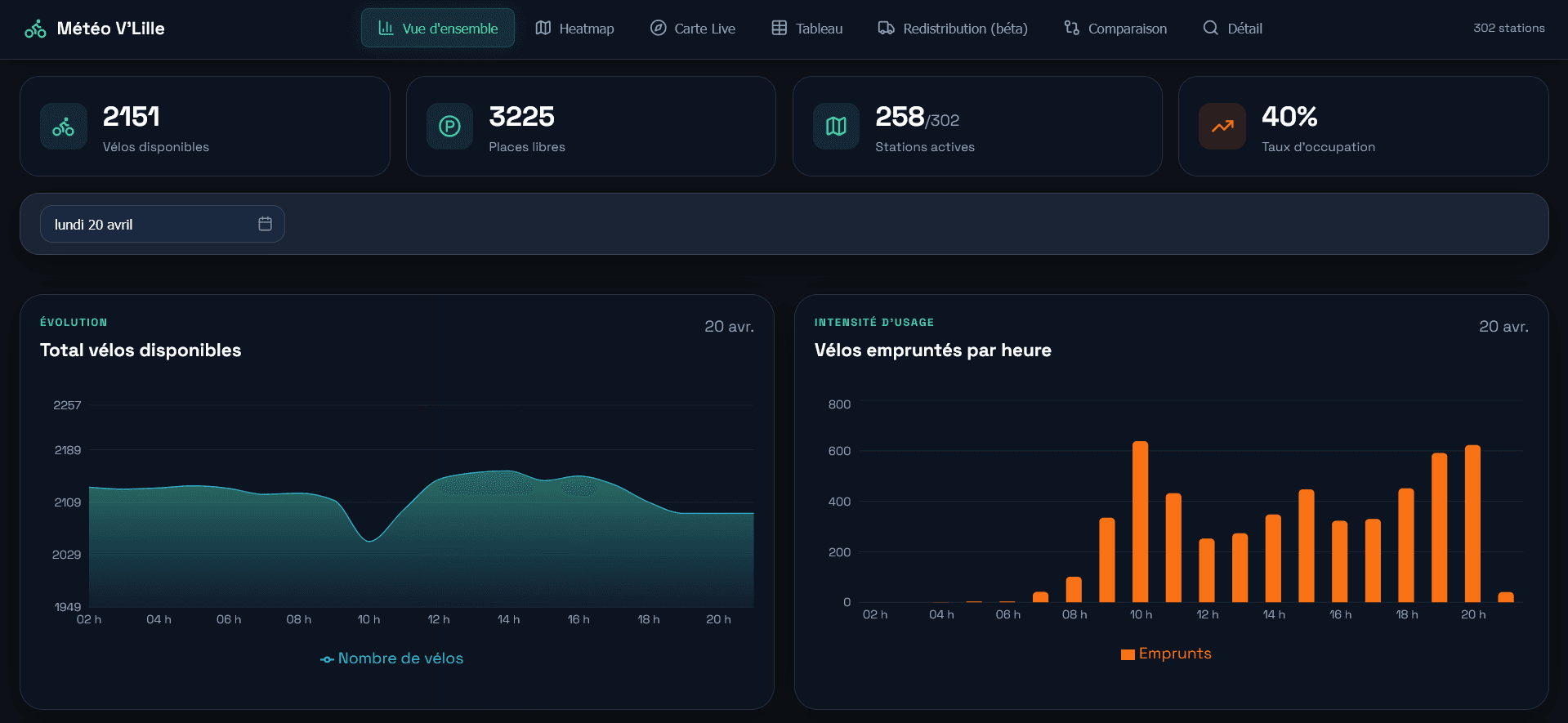This screenshot has height=723, width=1568.
Task: Select the Vue d'ensemble tab
Action: coord(438,29)
